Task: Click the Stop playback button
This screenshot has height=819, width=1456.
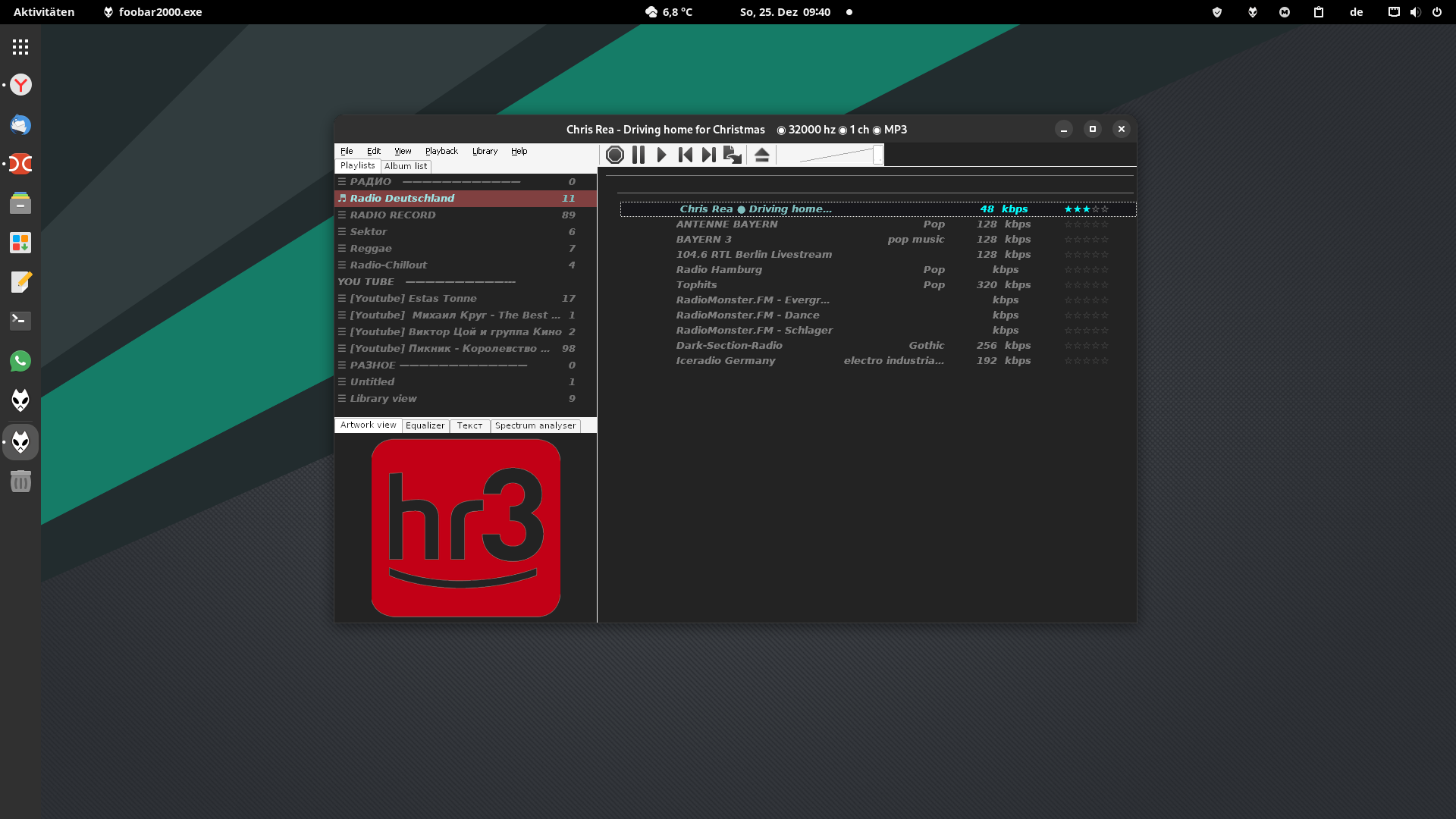Action: [615, 155]
